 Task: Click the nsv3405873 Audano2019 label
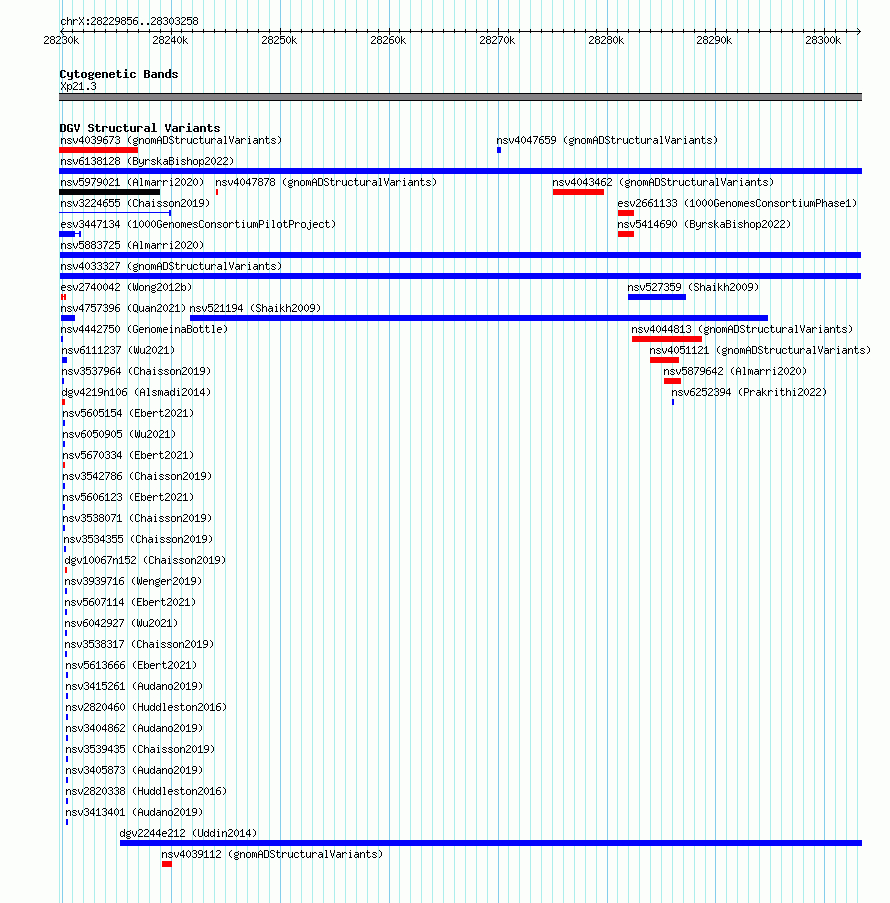[x=134, y=771]
